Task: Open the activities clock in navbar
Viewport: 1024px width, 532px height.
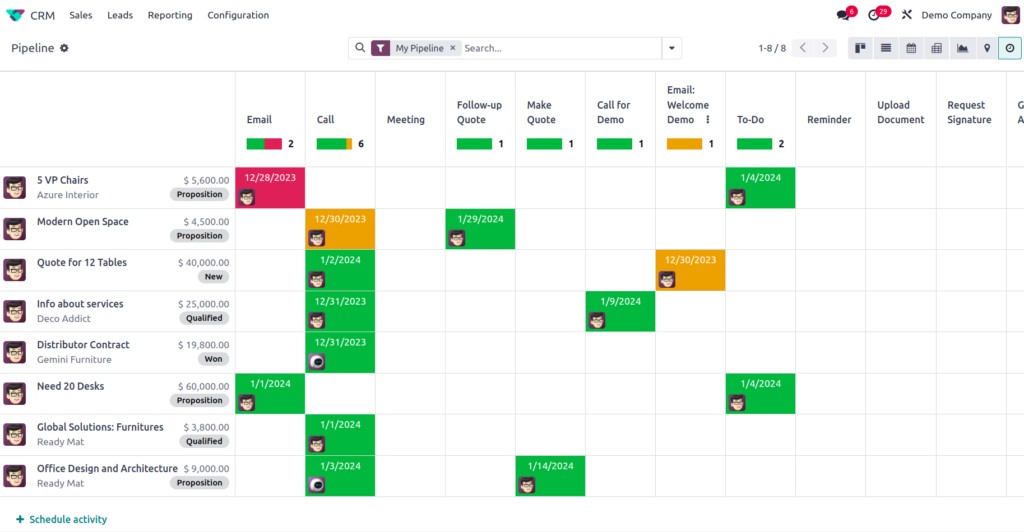Action: coord(874,15)
